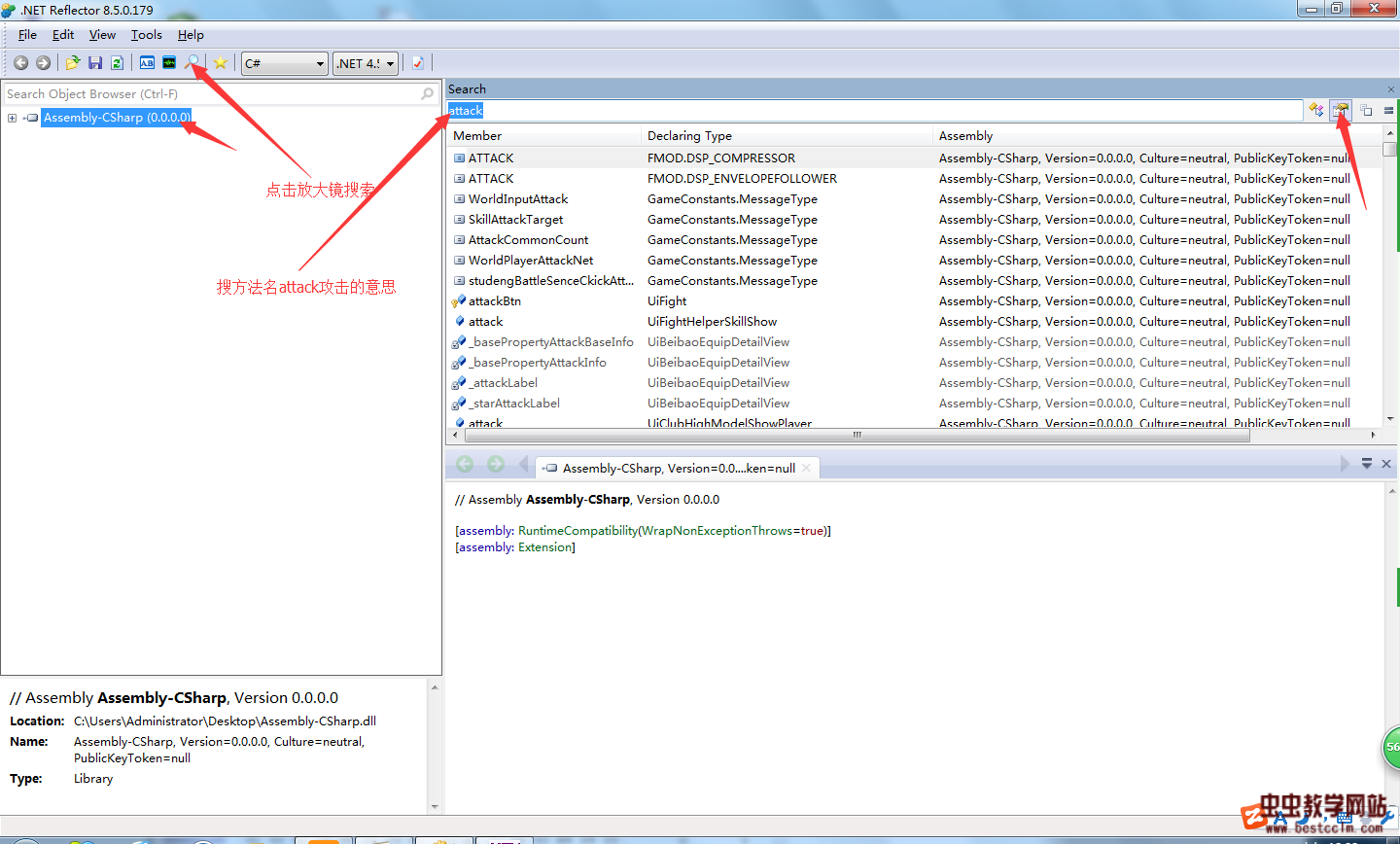Open the analyzer waveform icon
1400x844 pixels.
(x=169, y=63)
